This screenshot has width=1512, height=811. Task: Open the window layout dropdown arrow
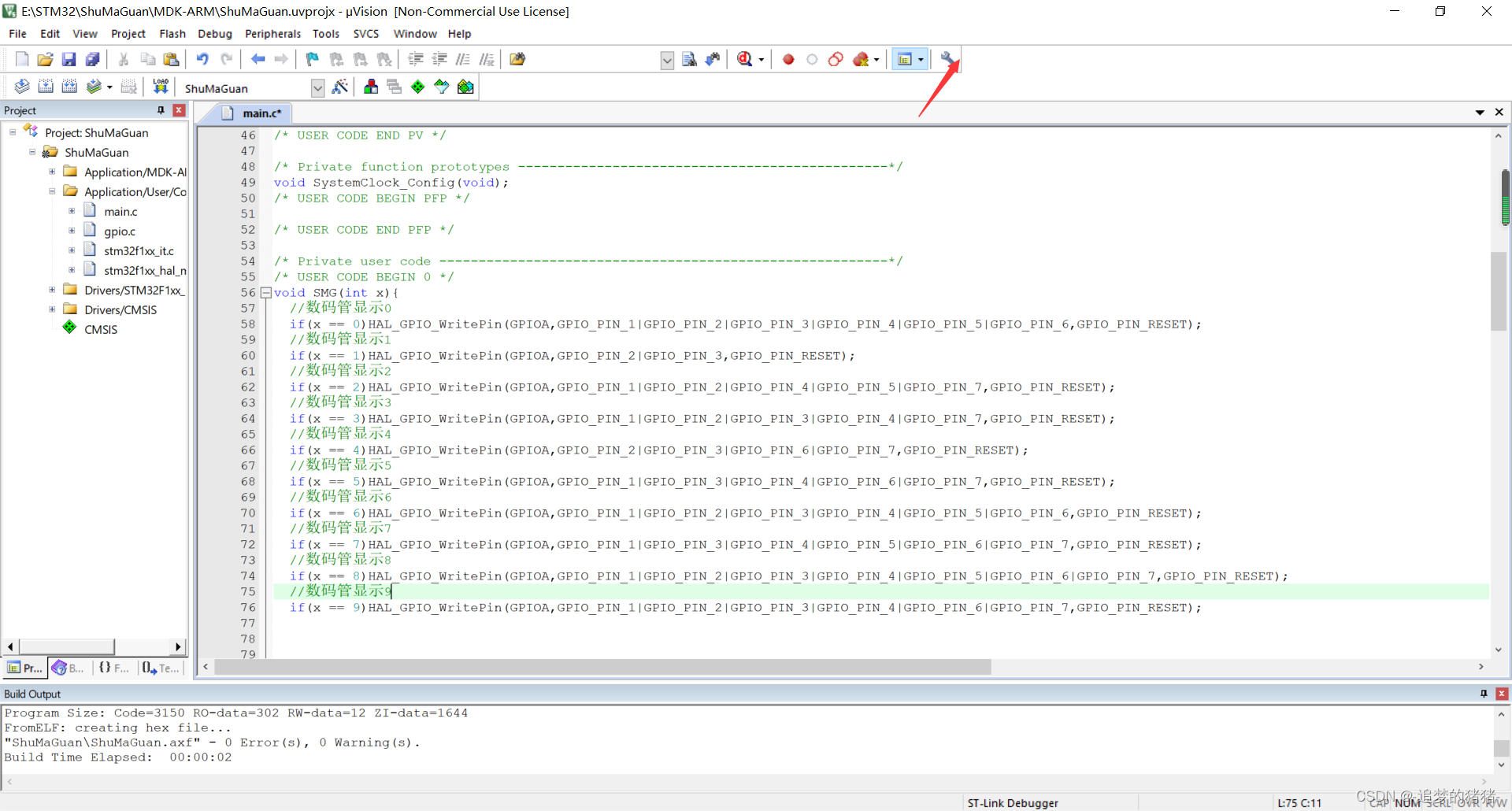[x=921, y=60]
